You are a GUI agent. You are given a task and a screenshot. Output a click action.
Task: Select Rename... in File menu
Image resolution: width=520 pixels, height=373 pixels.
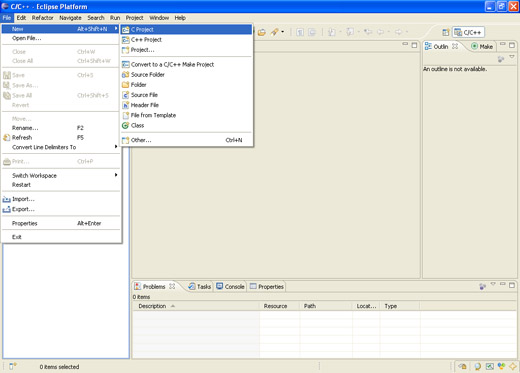pyautogui.click(x=61, y=128)
